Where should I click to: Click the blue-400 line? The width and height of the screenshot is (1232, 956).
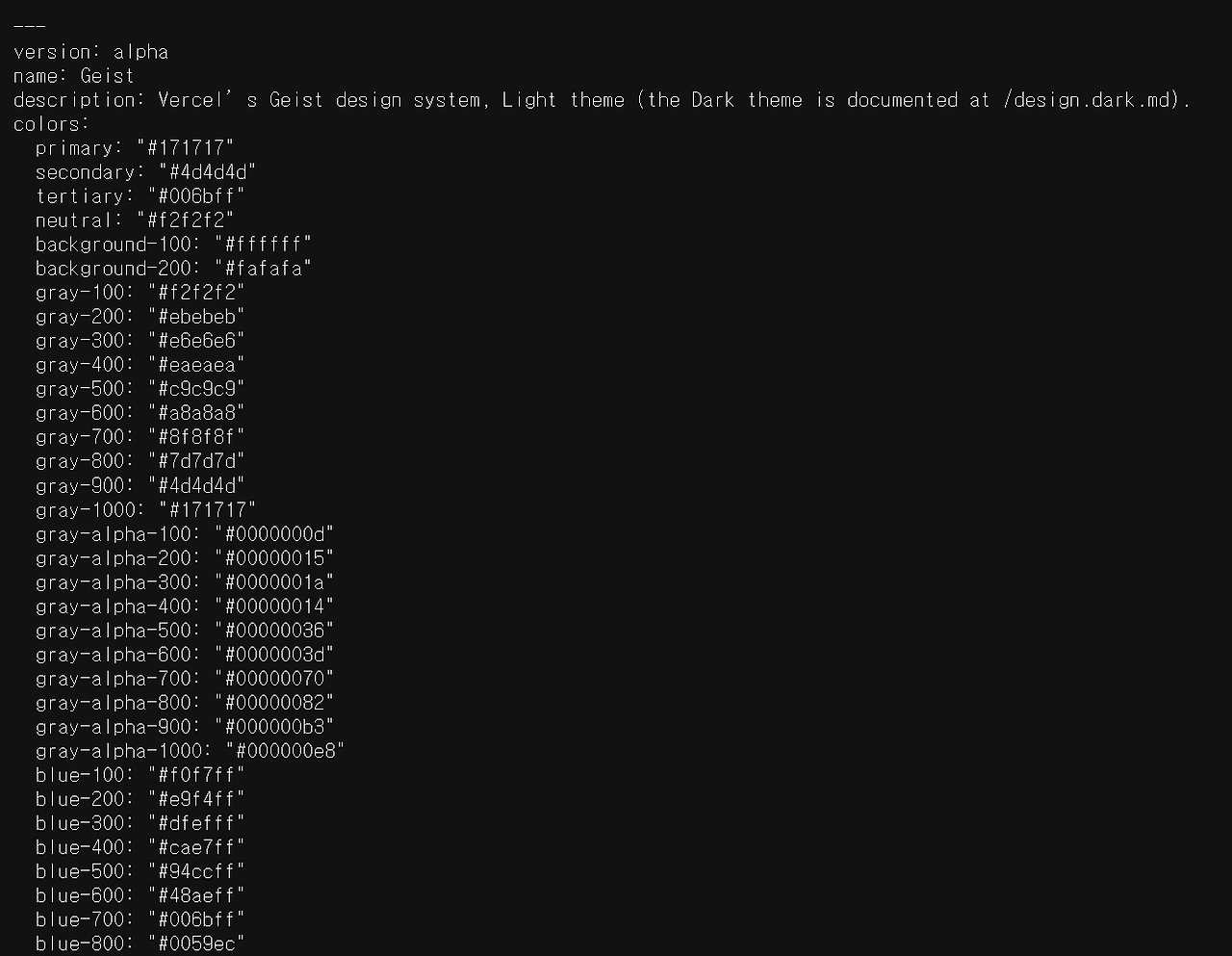[x=141, y=847]
